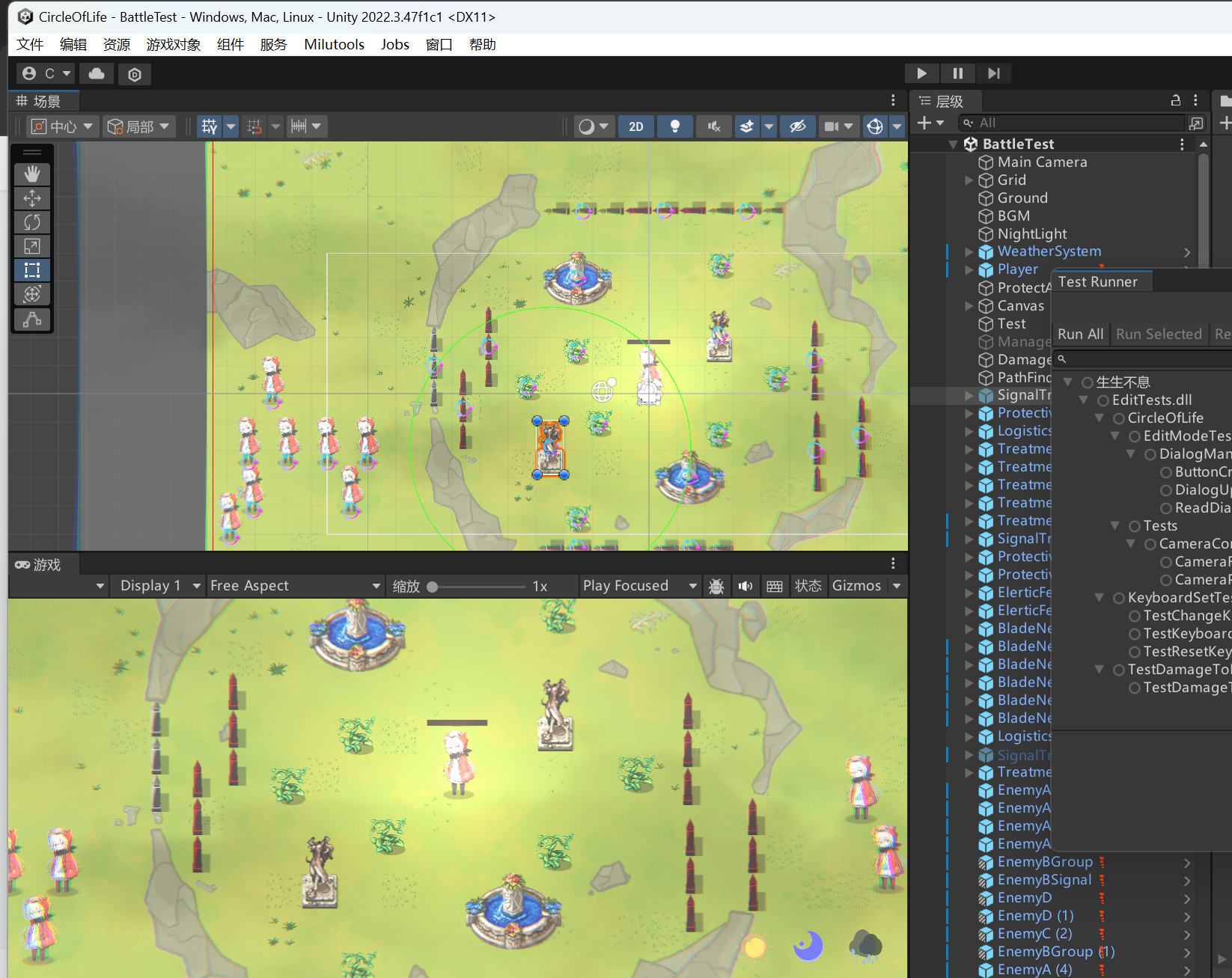
Task: Expand the WeatherSystem object in hierarchy
Action: pyautogui.click(x=969, y=251)
